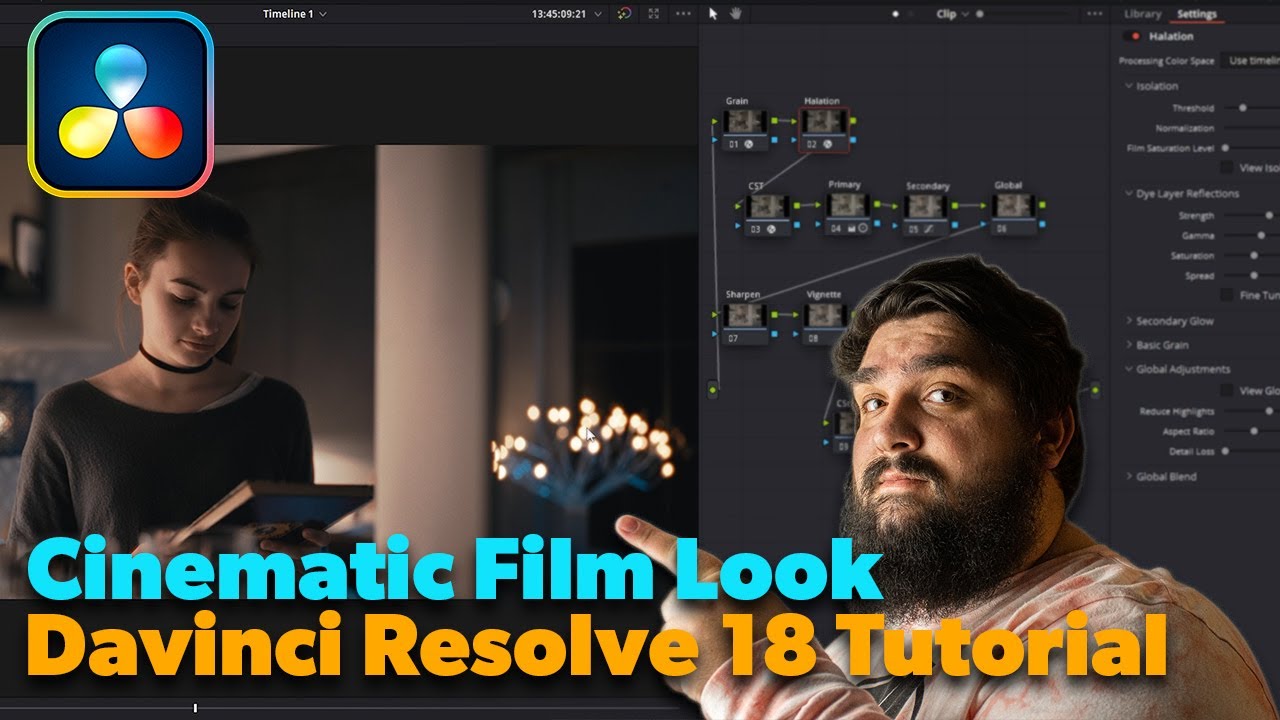Screen dimensions: 1280x720
Task: Select the Primary node thumbnail
Action: [847, 206]
